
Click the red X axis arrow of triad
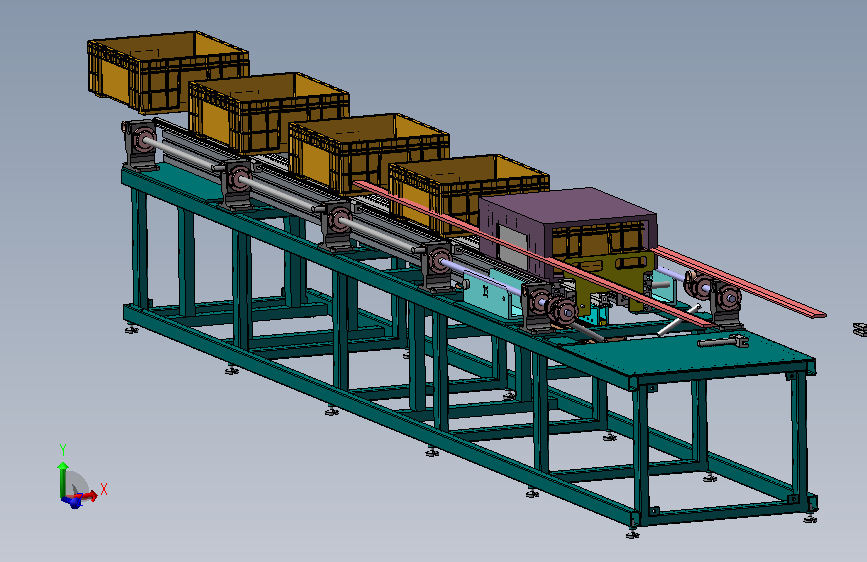[x=85, y=496]
